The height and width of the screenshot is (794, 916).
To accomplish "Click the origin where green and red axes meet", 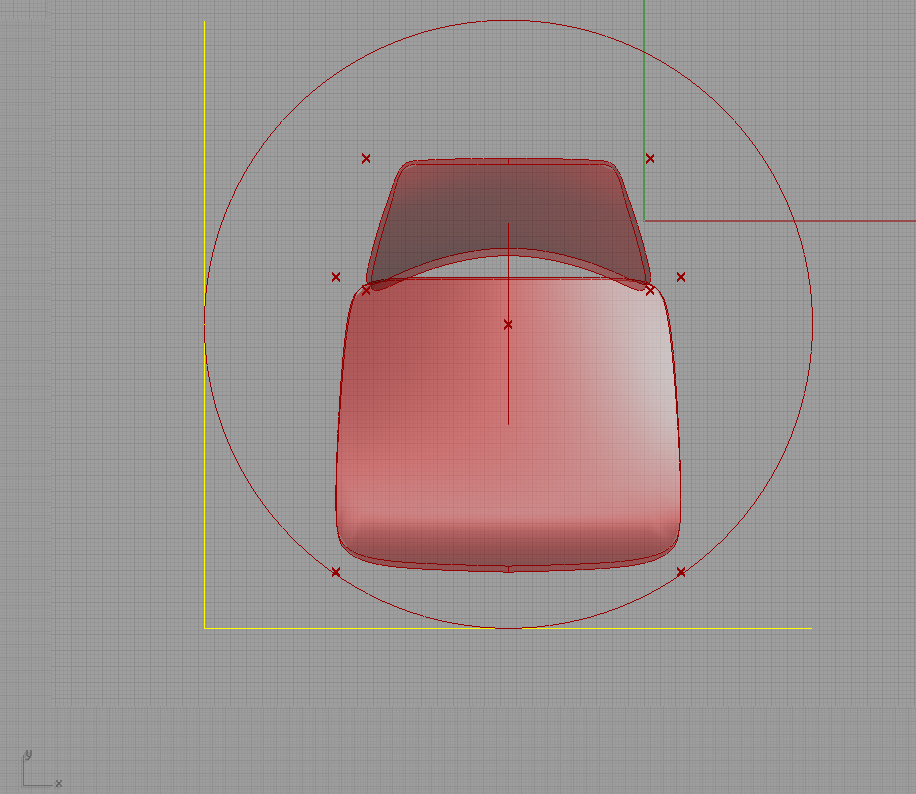I will 645,220.
